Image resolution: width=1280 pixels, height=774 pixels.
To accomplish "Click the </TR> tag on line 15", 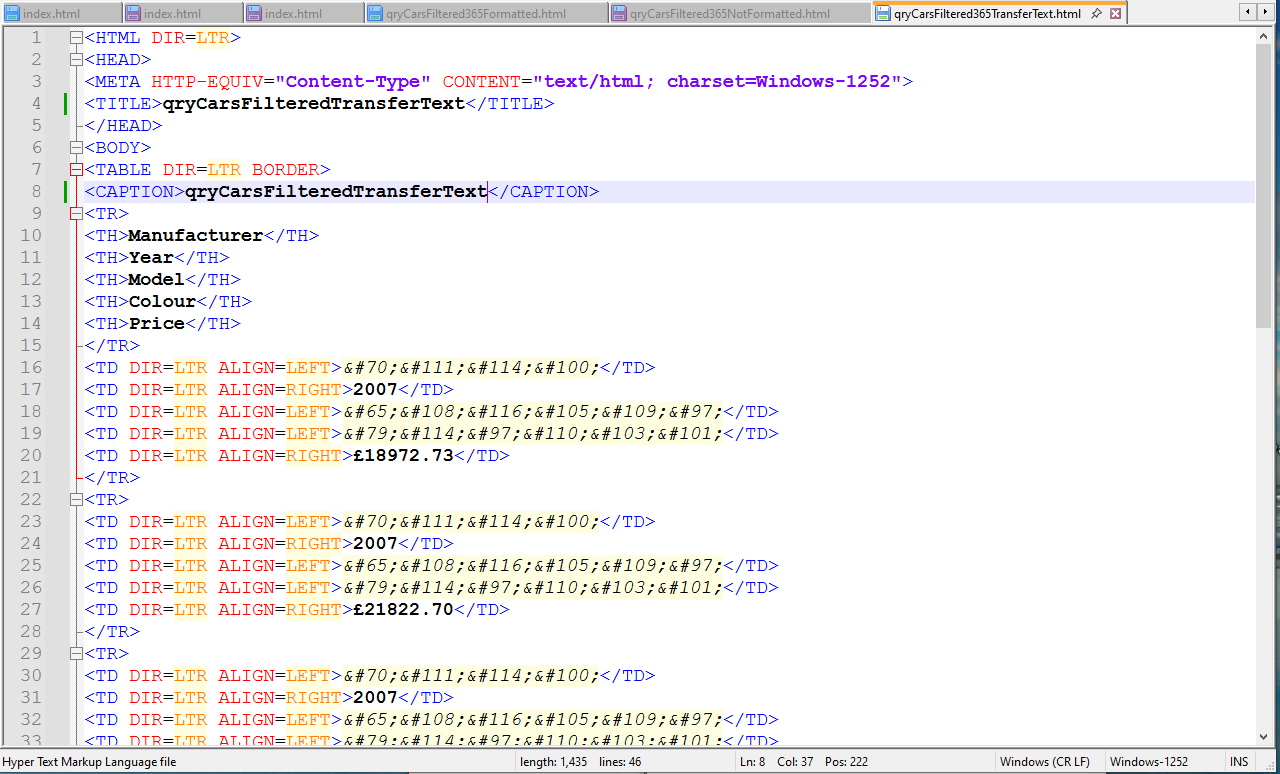I will pos(112,346).
